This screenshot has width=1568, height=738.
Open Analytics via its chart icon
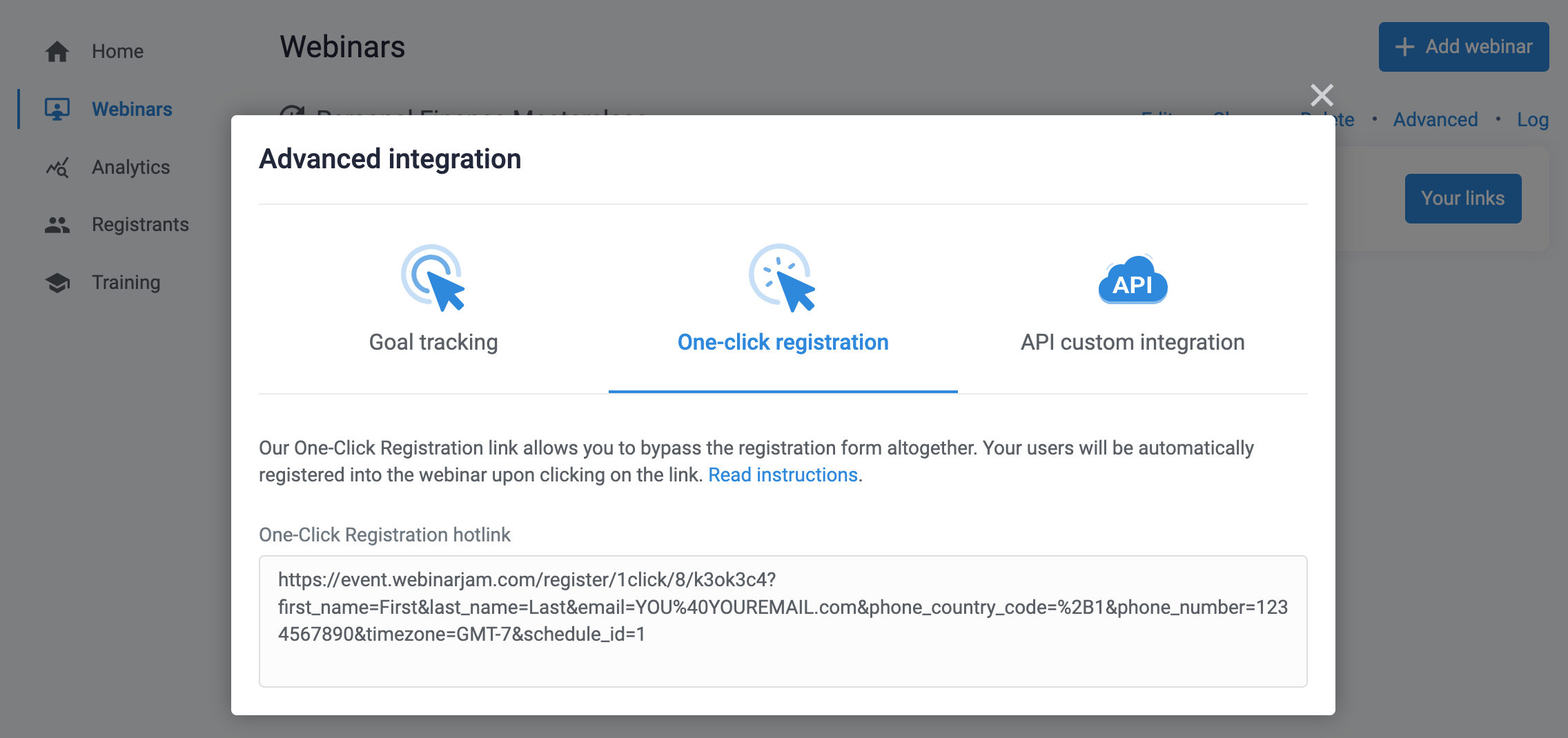(58, 166)
